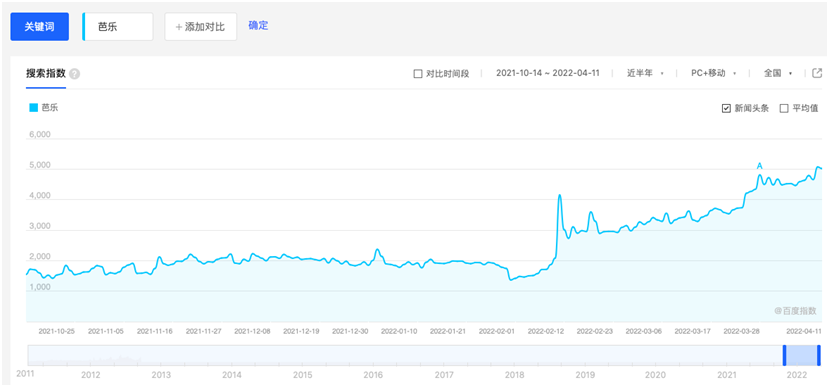Click the 添加对比 button

pyautogui.click(x=201, y=27)
